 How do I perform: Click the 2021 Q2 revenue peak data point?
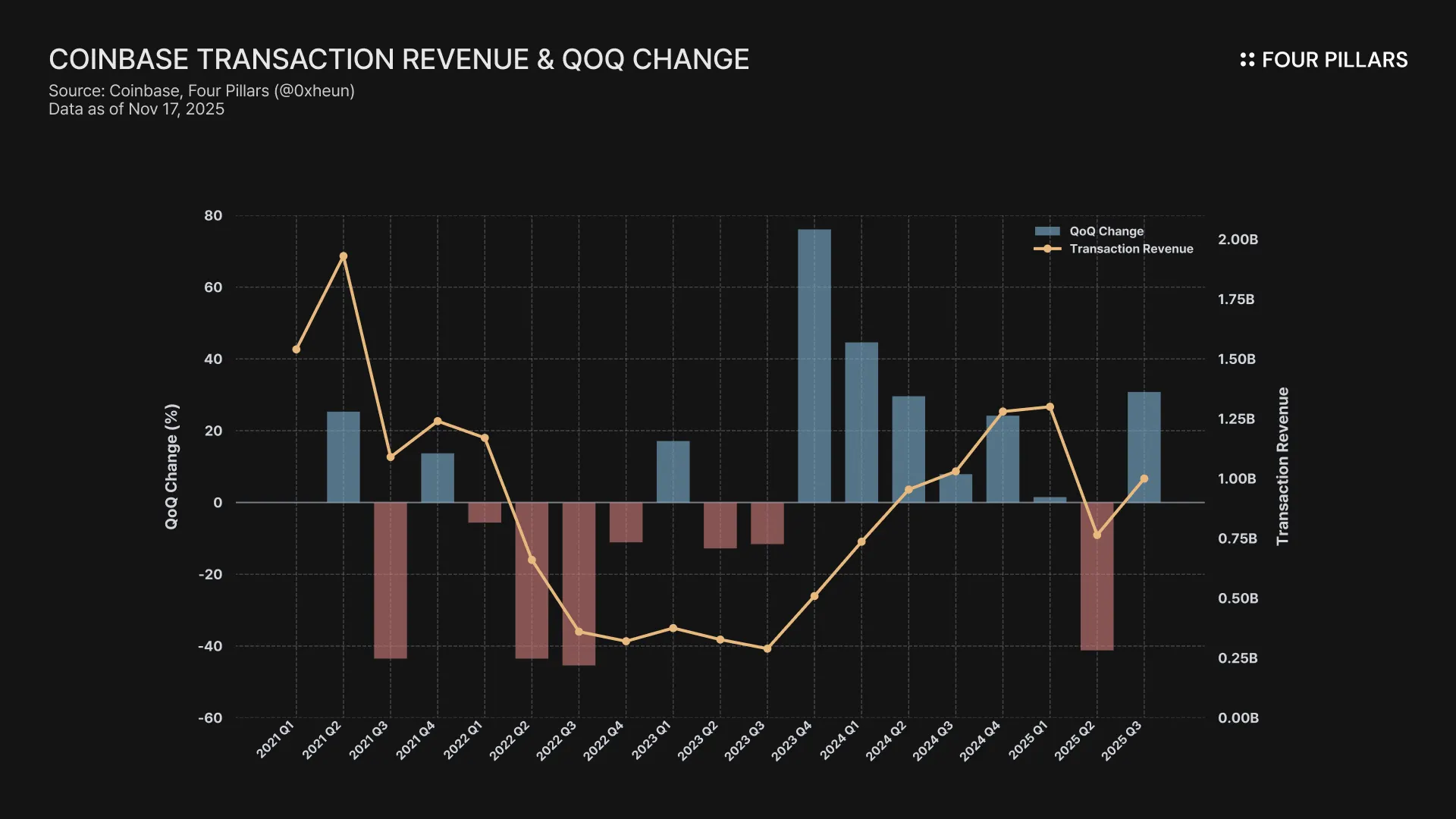coord(344,256)
